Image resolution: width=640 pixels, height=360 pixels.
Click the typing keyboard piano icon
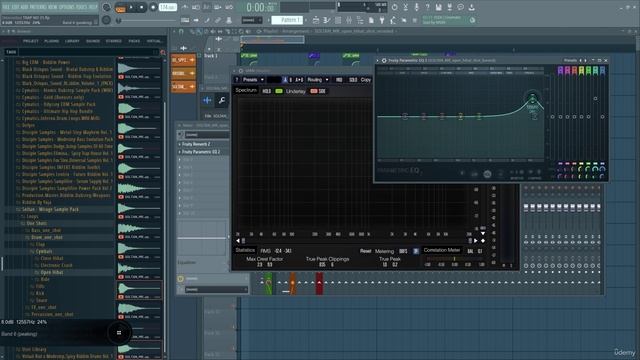[x=185, y=20]
